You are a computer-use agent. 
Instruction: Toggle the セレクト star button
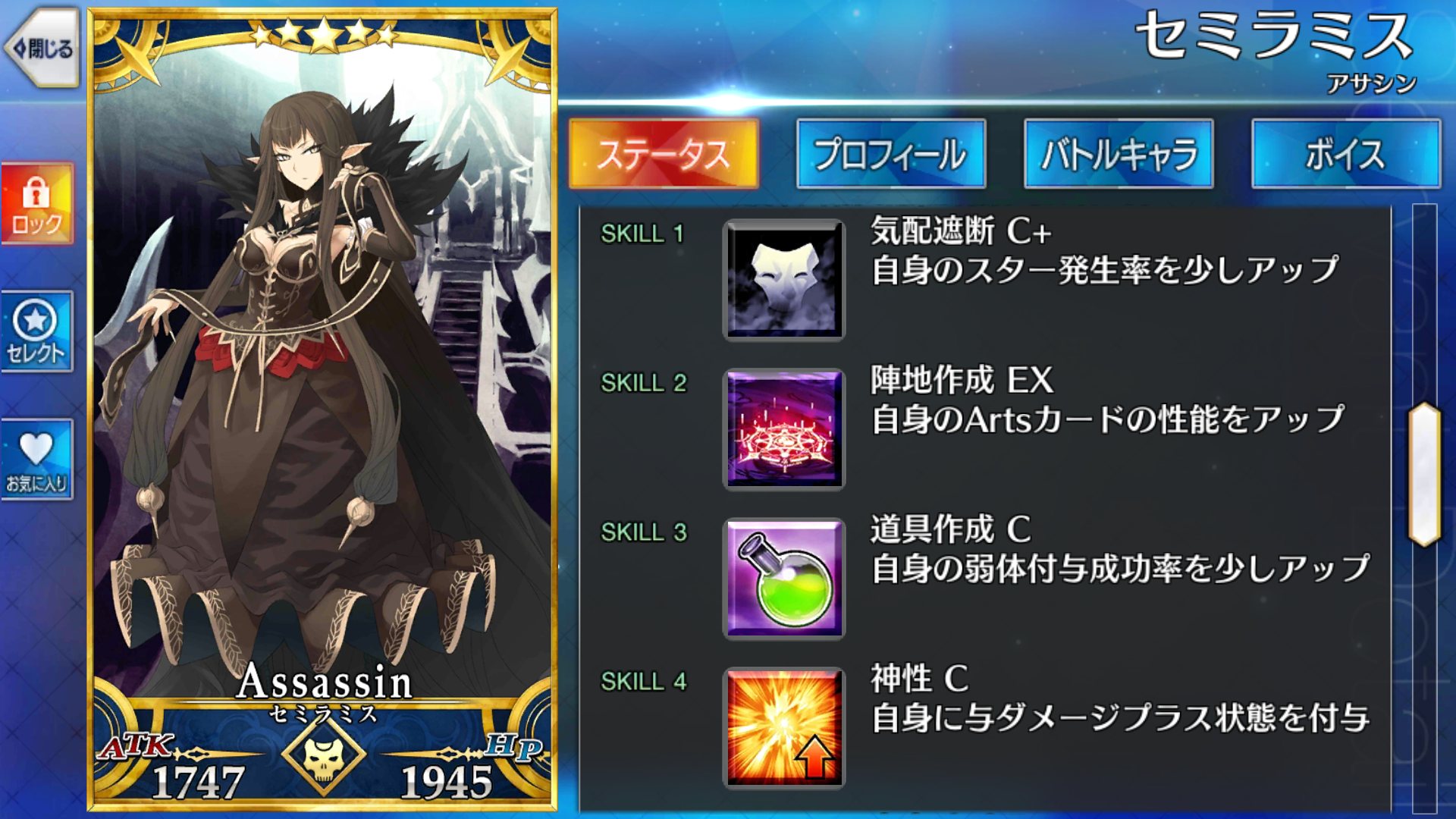pyautogui.click(x=36, y=331)
